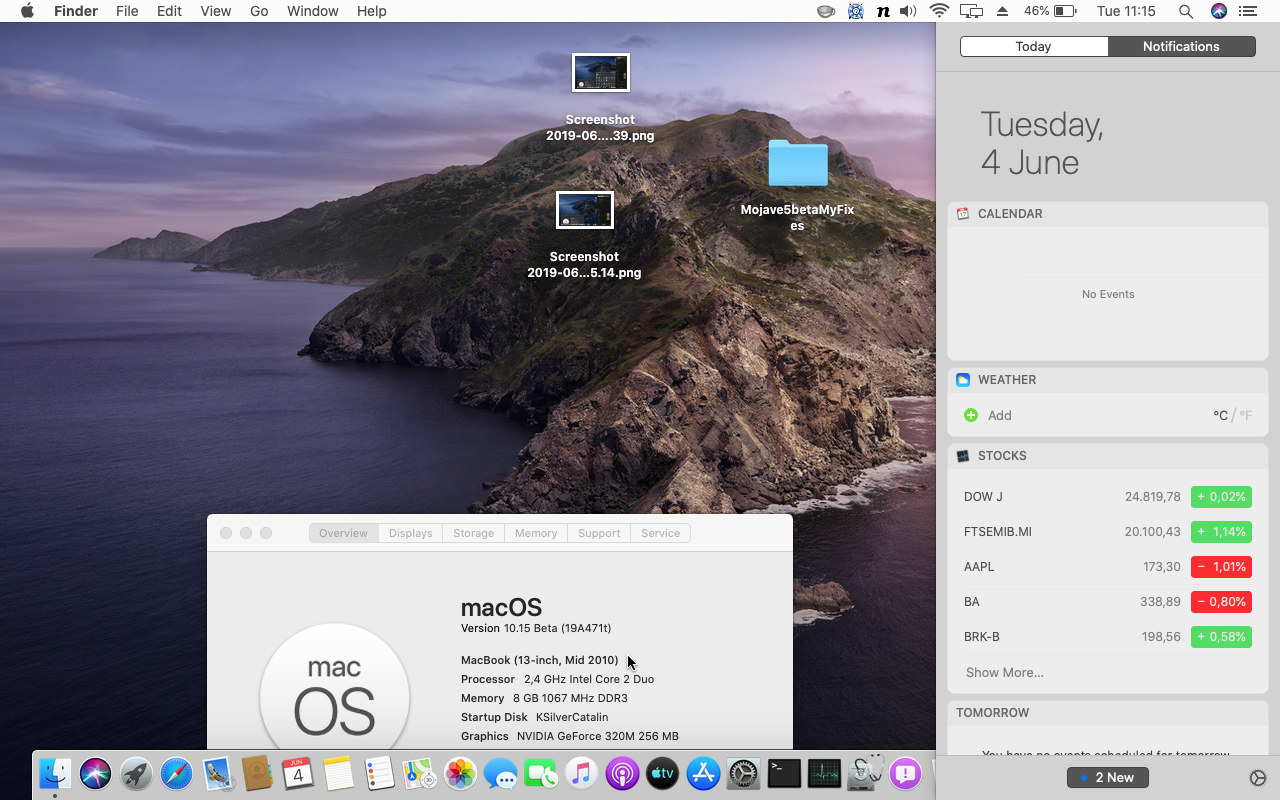Open the File menu
Viewport: 1280px width, 800px height.
point(127,11)
